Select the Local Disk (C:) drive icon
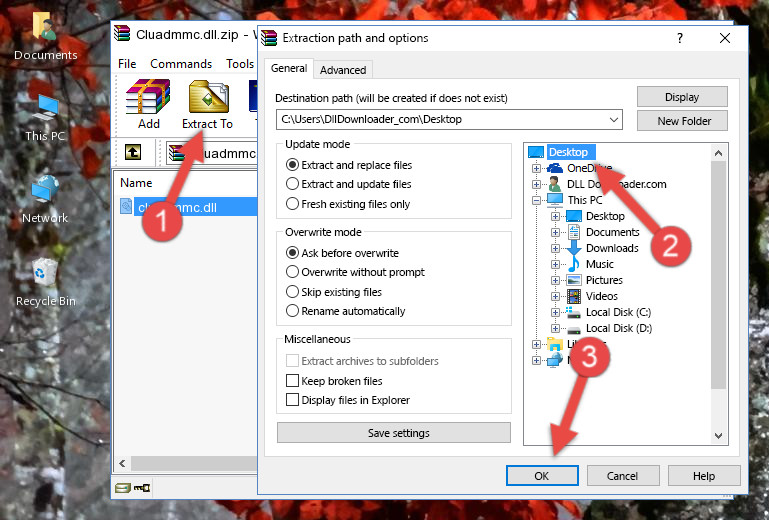The width and height of the screenshot is (769, 520). 573,312
